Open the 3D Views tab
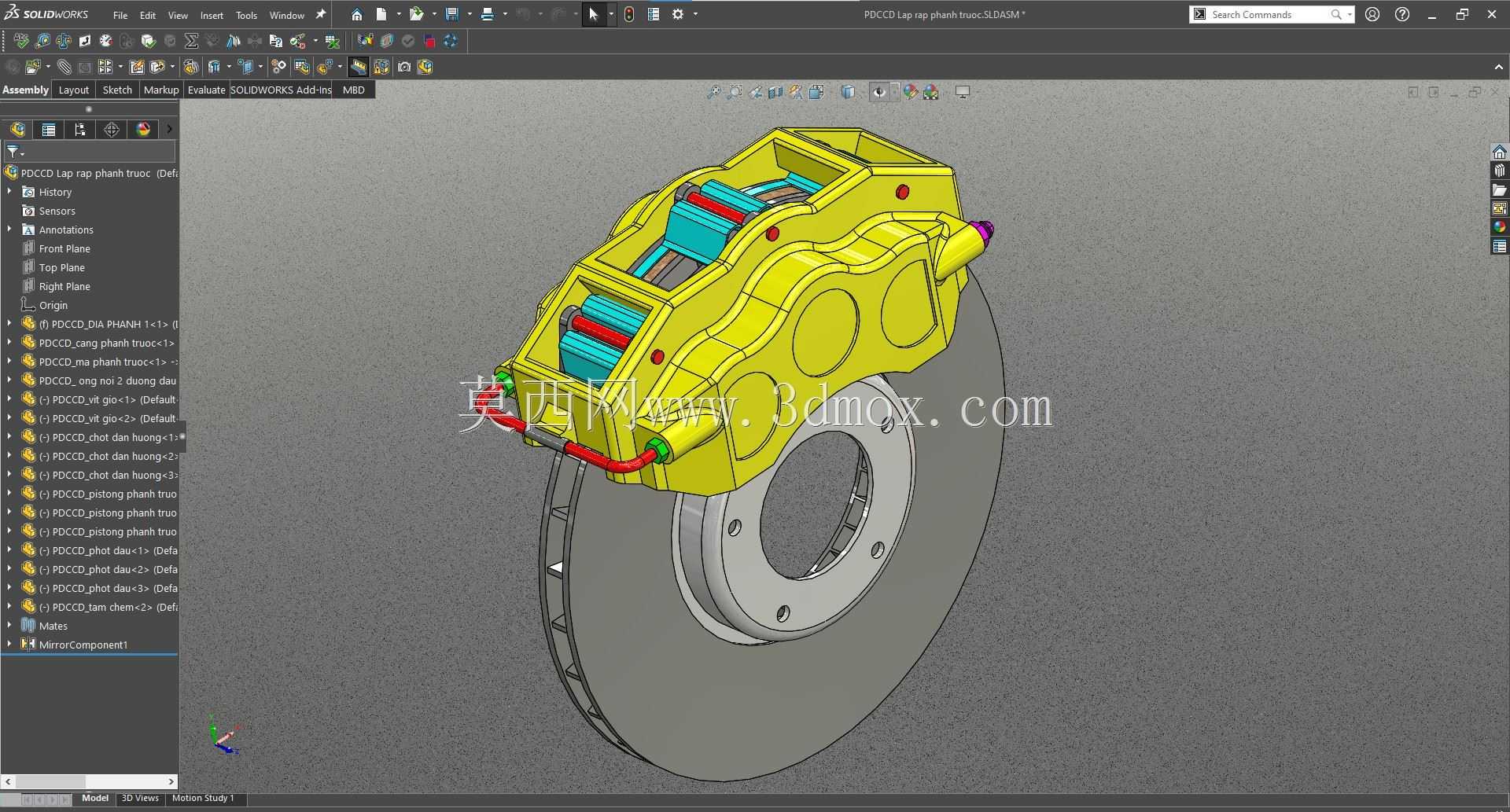This screenshot has width=1510, height=812. [x=140, y=798]
